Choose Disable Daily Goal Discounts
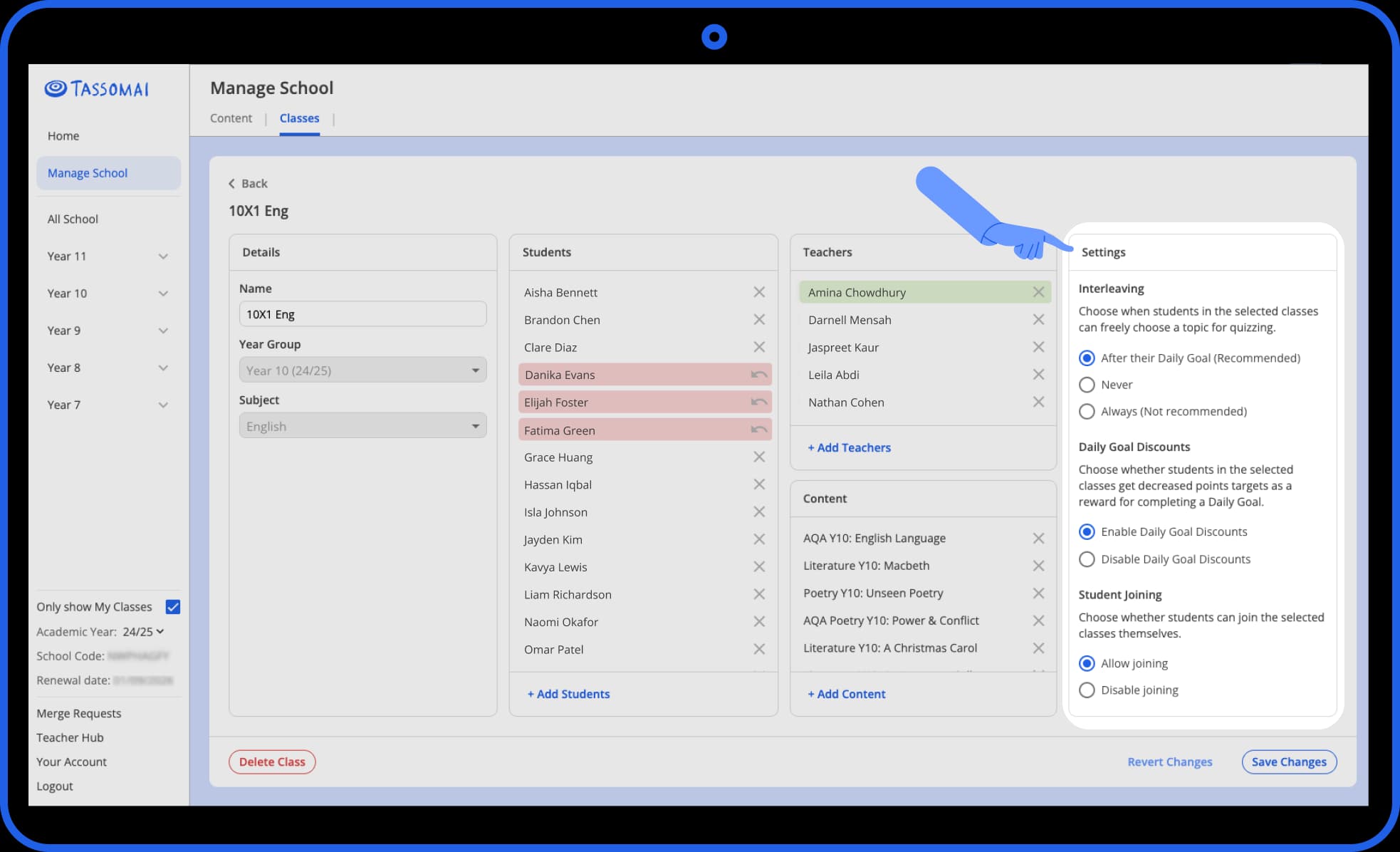 pos(1087,559)
